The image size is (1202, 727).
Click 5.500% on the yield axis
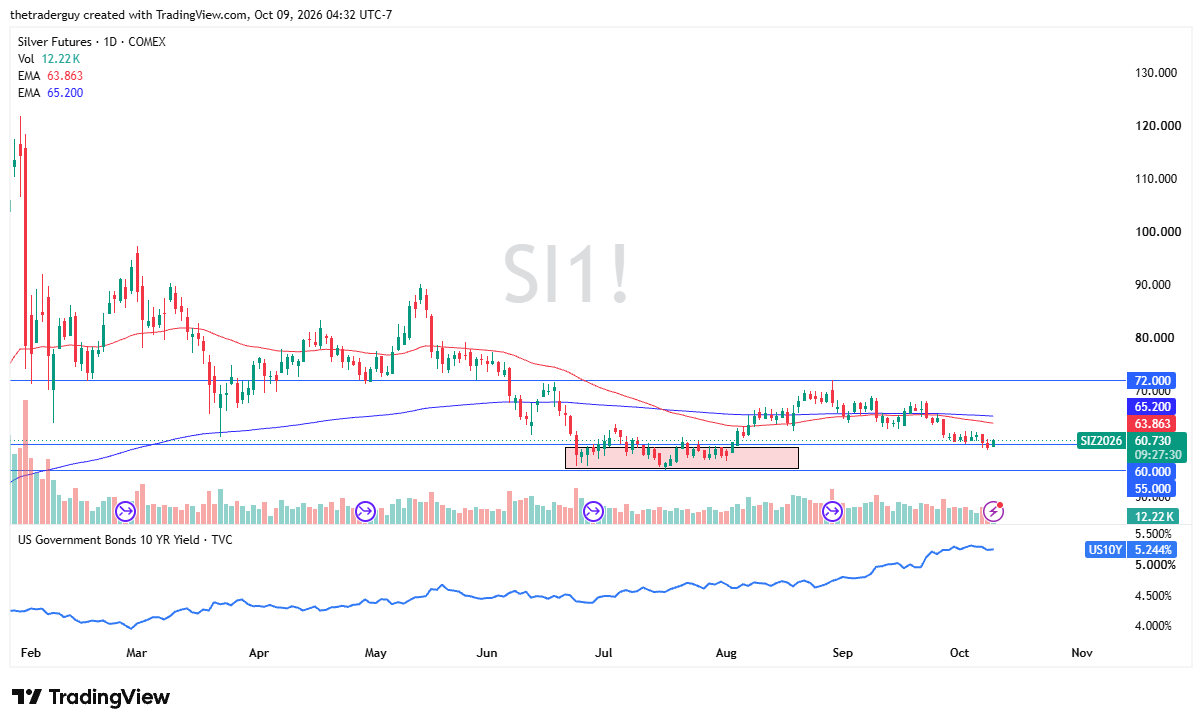click(1153, 534)
